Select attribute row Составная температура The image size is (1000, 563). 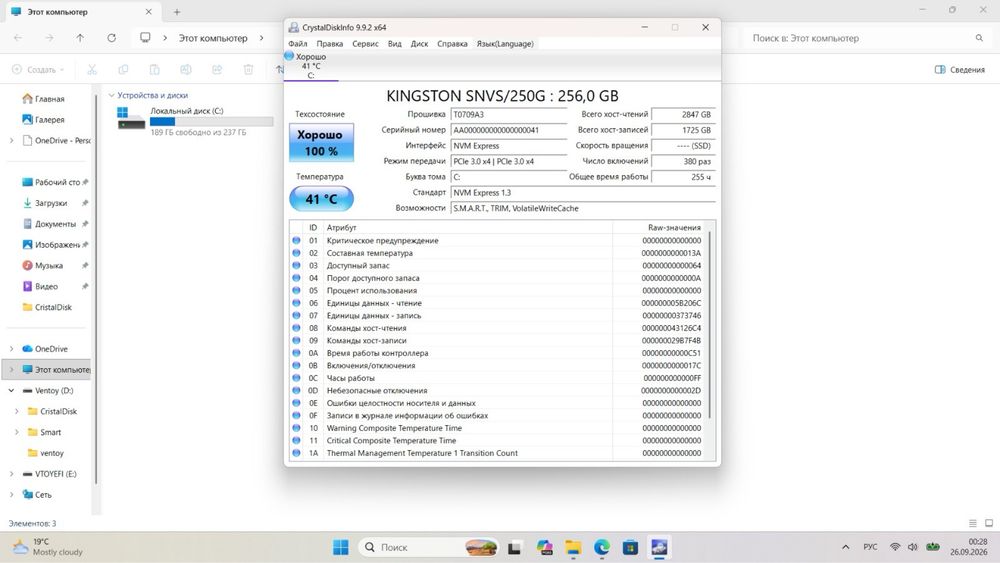pyautogui.click(x=497, y=253)
